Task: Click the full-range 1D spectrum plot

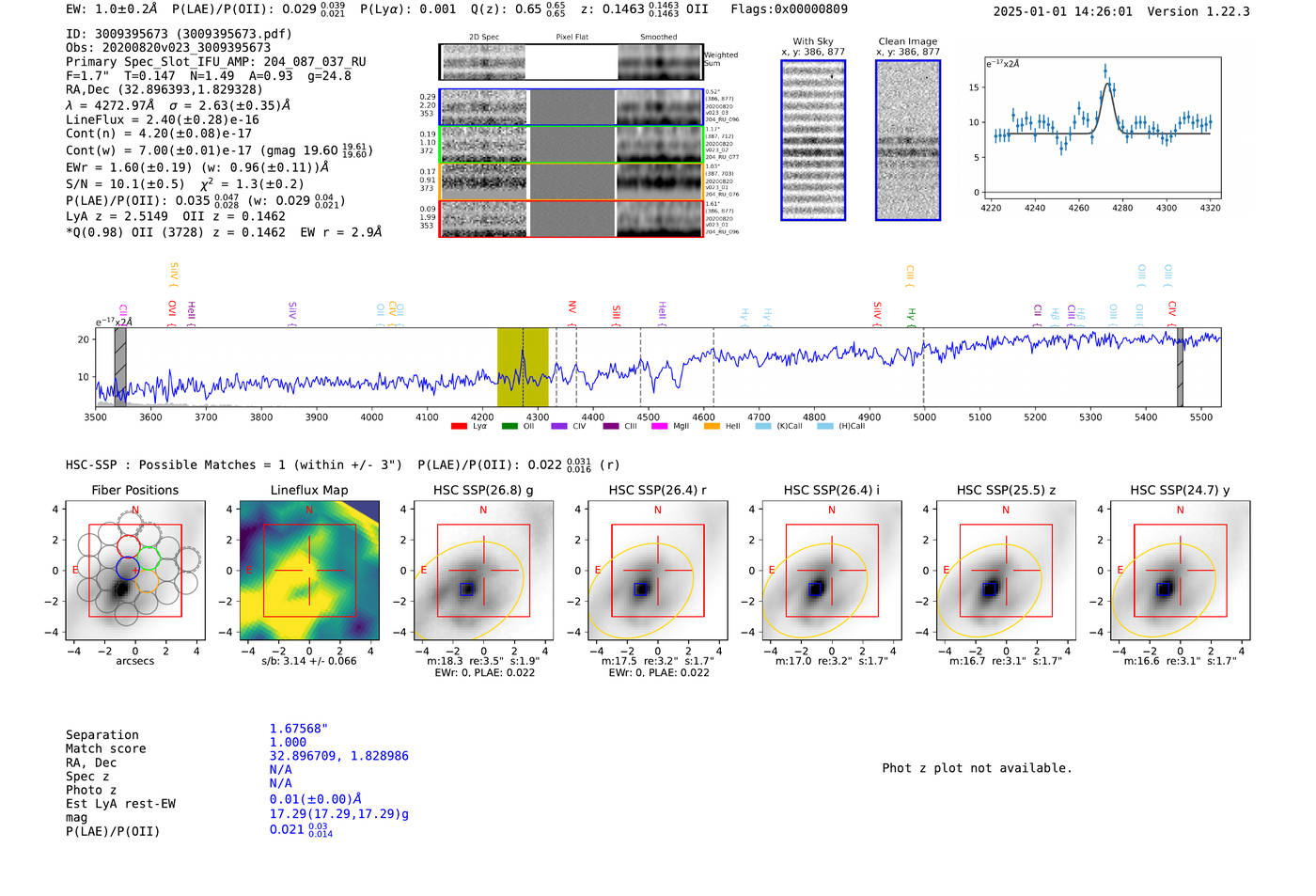Action: point(658,367)
